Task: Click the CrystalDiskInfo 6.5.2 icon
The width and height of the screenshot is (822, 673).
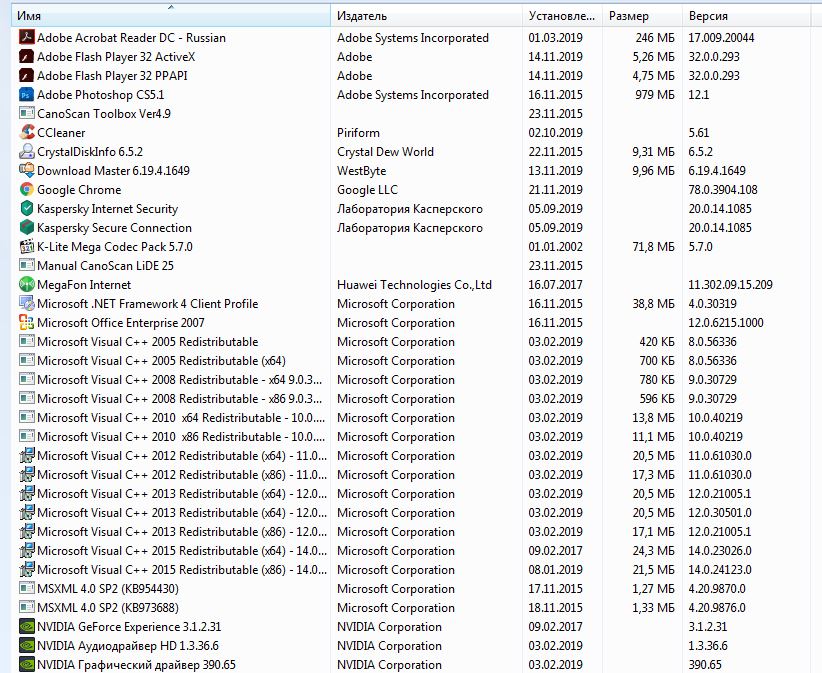Action: [26, 151]
